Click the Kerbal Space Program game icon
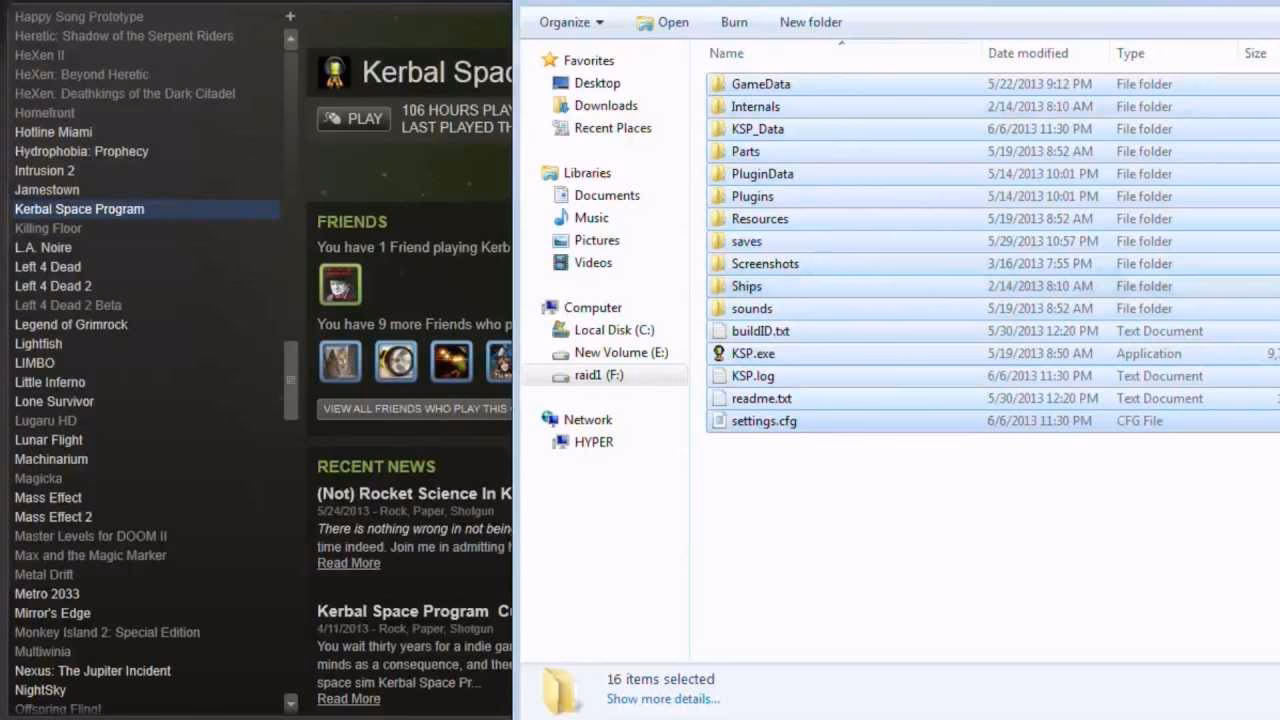The width and height of the screenshot is (1280, 720). [x=334, y=71]
